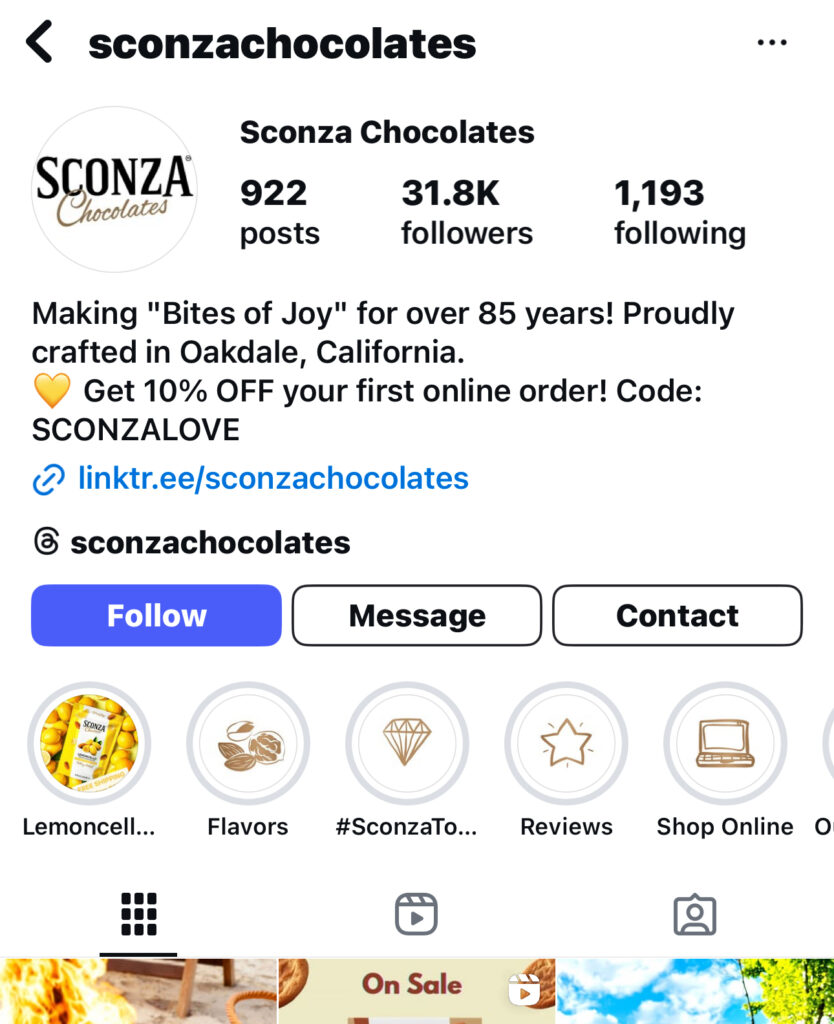The width and height of the screenshot is (834, 1024).
Task: Open the Shop Online laptop highlight
Action: (725, 744)
